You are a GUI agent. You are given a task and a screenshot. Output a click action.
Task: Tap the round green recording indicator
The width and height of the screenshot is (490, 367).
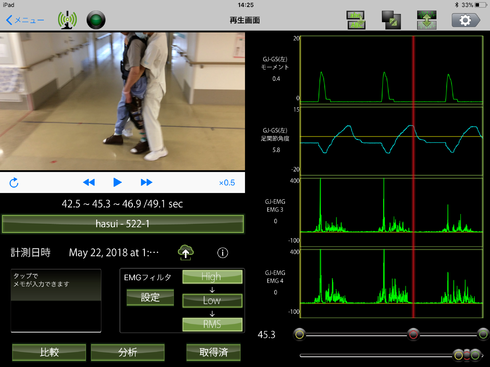(x=96, y=20)
